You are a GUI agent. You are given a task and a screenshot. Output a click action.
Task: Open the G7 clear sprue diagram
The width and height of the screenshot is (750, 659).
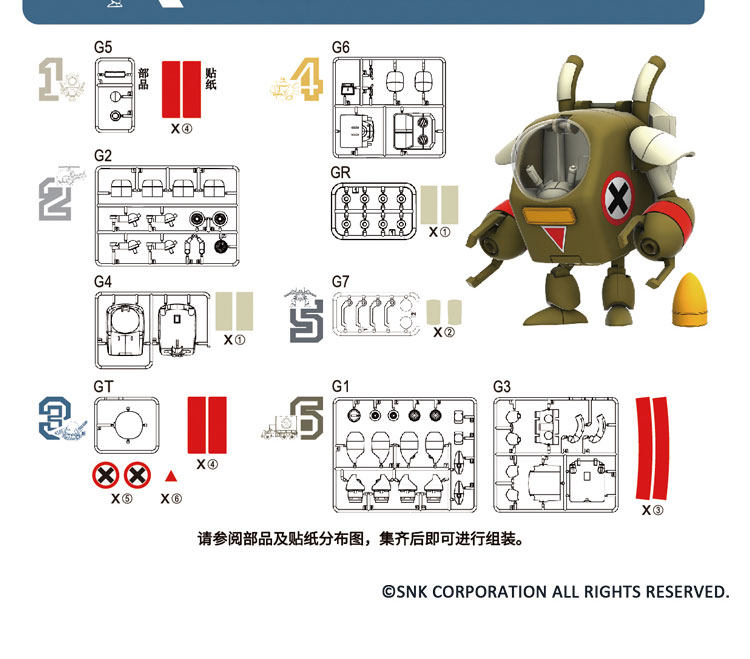[376, 314]
